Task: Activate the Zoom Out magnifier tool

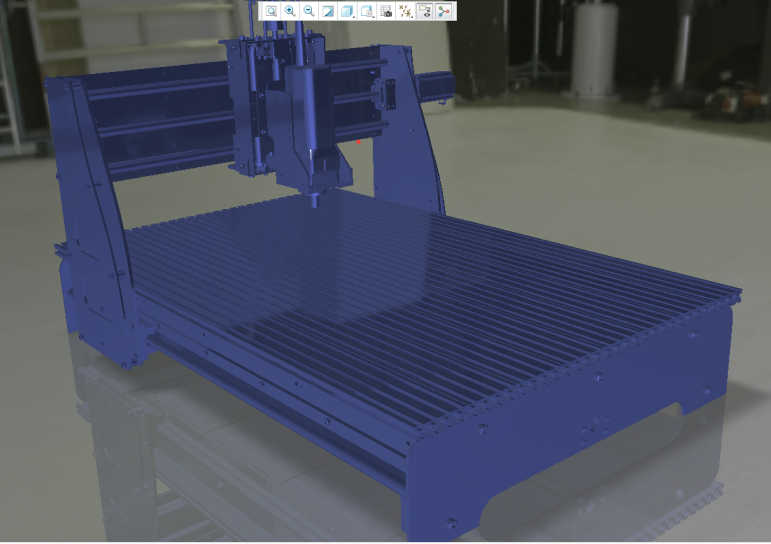Action: click(x=309, y=11)
